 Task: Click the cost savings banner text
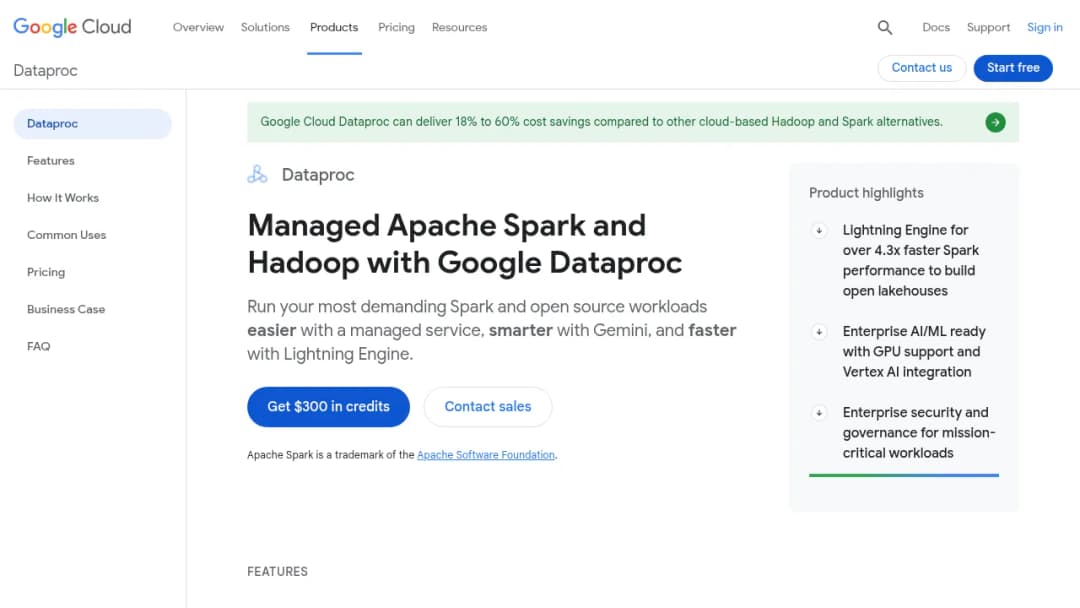601,122
